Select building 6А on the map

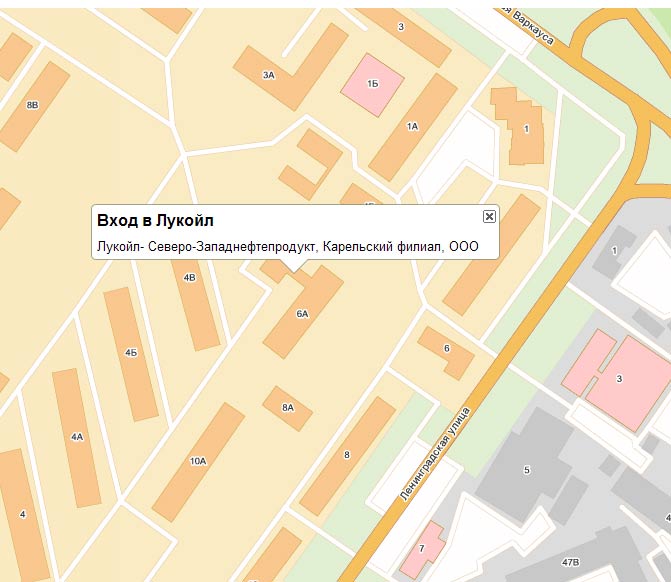coord(303,313)
